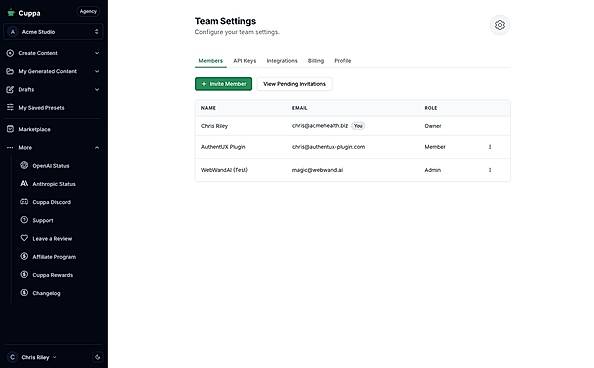Click the Invite Member button
The image size is (594, 368).
pyautogui.click(x=224, y=84)
